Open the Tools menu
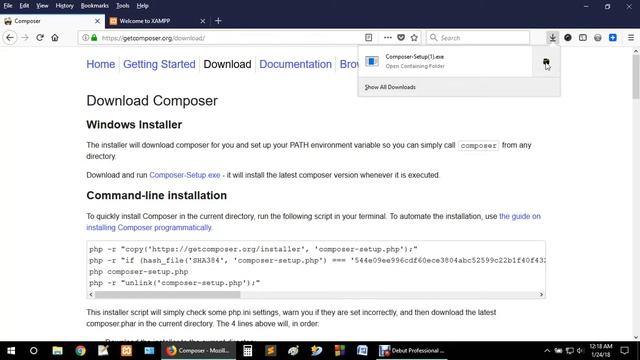Viewport: 640px width, 360px height. point(122,6)
